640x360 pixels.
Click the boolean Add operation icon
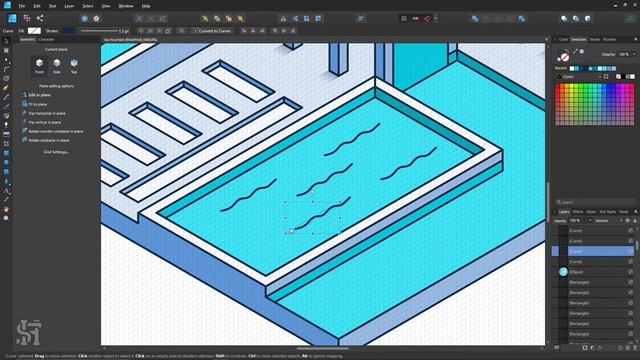click(x=475, y=18)
